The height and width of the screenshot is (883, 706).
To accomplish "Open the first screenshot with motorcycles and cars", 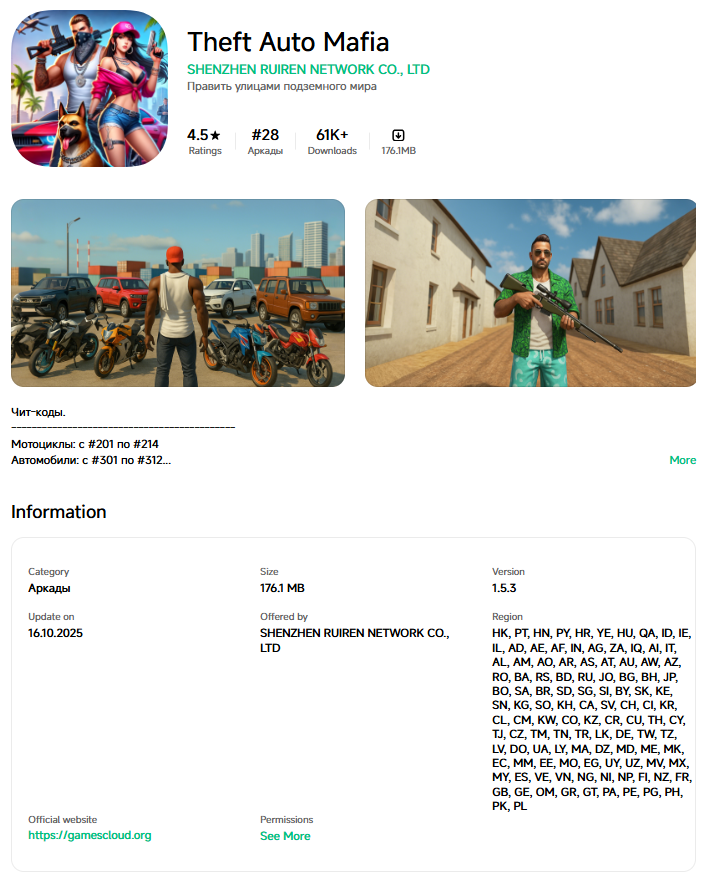I will click(178, 293).
